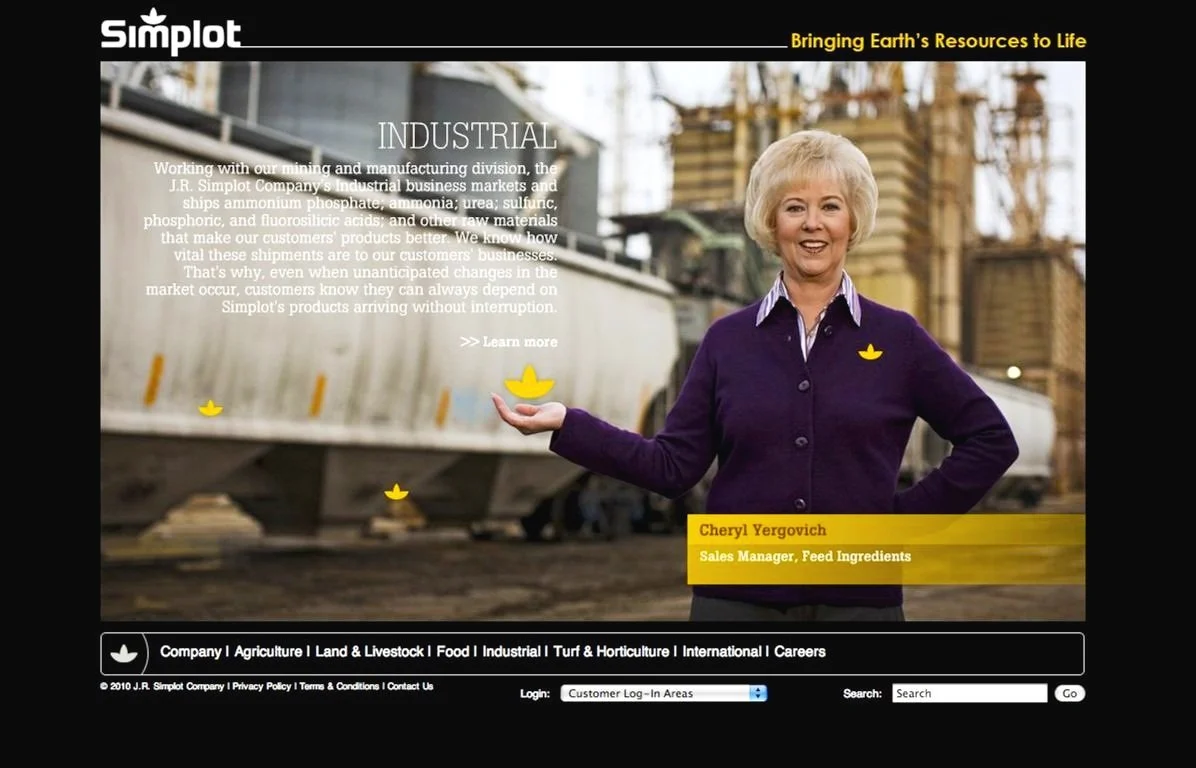
Task: Expand the Customer Log-In Areas dropdown
Action: pyautogui.click(x=664, y=693)
